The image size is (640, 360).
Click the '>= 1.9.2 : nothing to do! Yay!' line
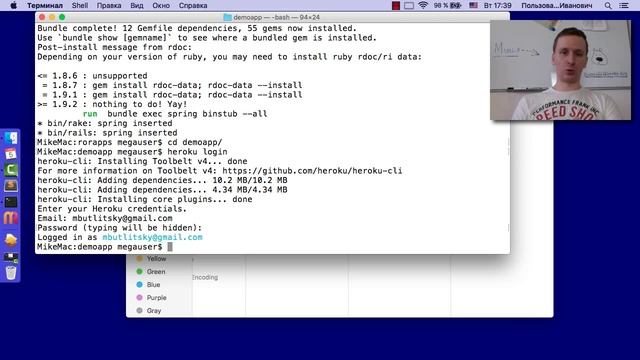[x=112, y=104]
